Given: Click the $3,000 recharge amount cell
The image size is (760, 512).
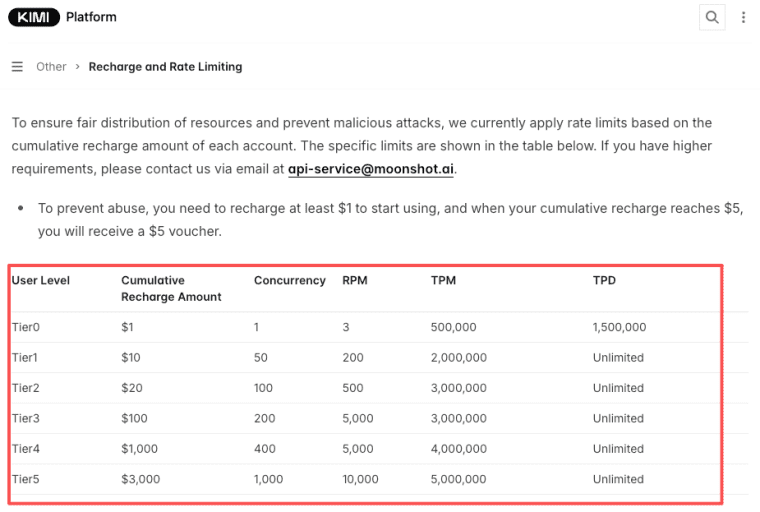Looking at the screenshot, I should click(141, 479).
